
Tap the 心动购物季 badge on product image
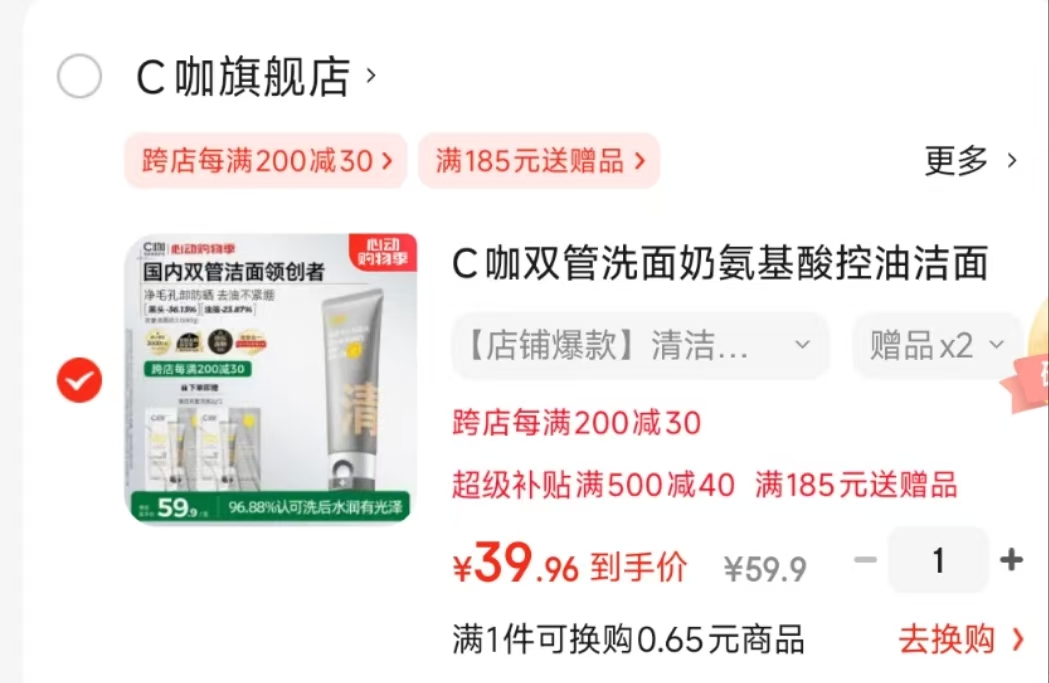pos(383,252)
